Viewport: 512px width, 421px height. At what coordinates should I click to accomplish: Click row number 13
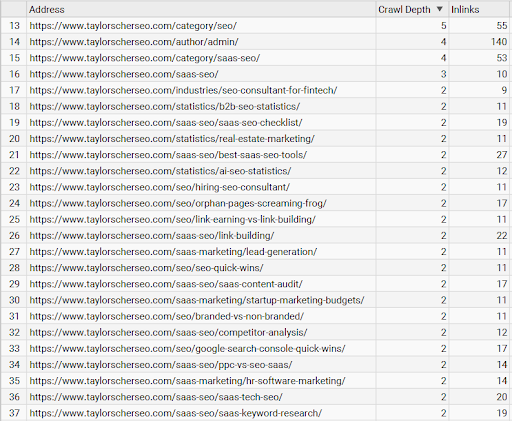coord(14,26)
